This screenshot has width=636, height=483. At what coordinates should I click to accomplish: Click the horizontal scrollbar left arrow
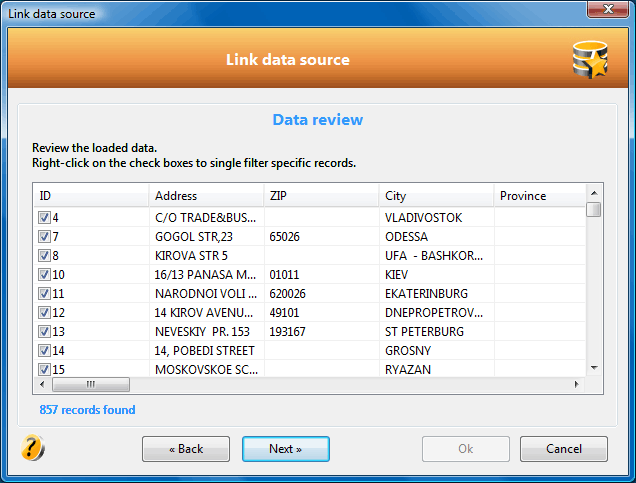click(x=42, y=384)
